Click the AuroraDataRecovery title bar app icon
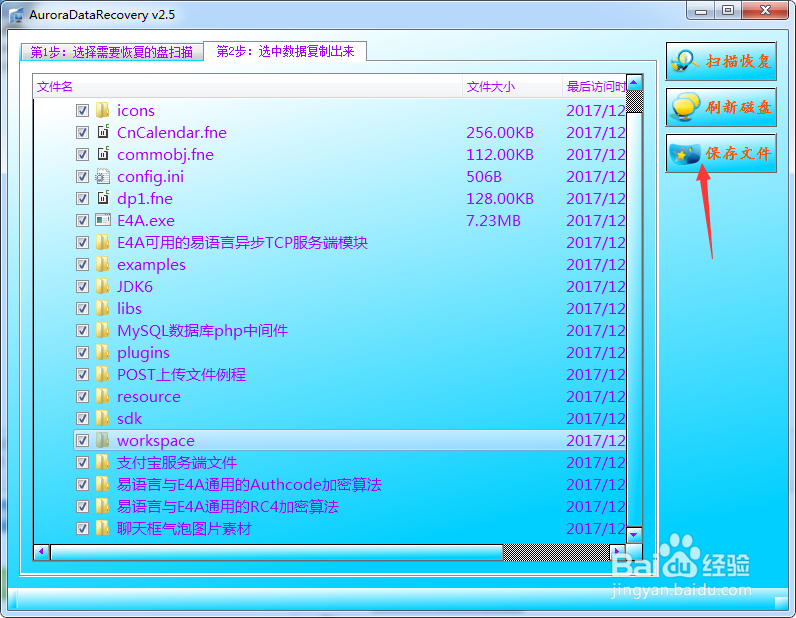Screen dimensions: 796x618 16,15
